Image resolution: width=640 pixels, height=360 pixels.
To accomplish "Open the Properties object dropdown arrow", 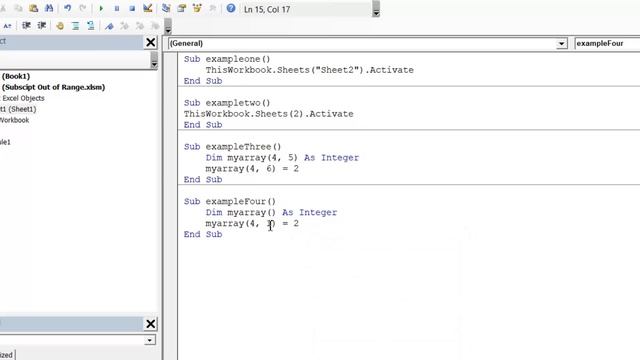I will [150, 340].
